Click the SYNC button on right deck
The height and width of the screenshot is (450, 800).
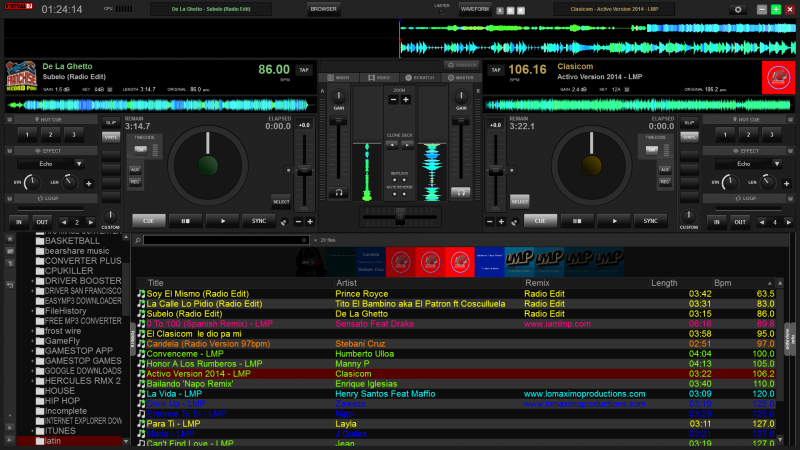pos(649,220)
